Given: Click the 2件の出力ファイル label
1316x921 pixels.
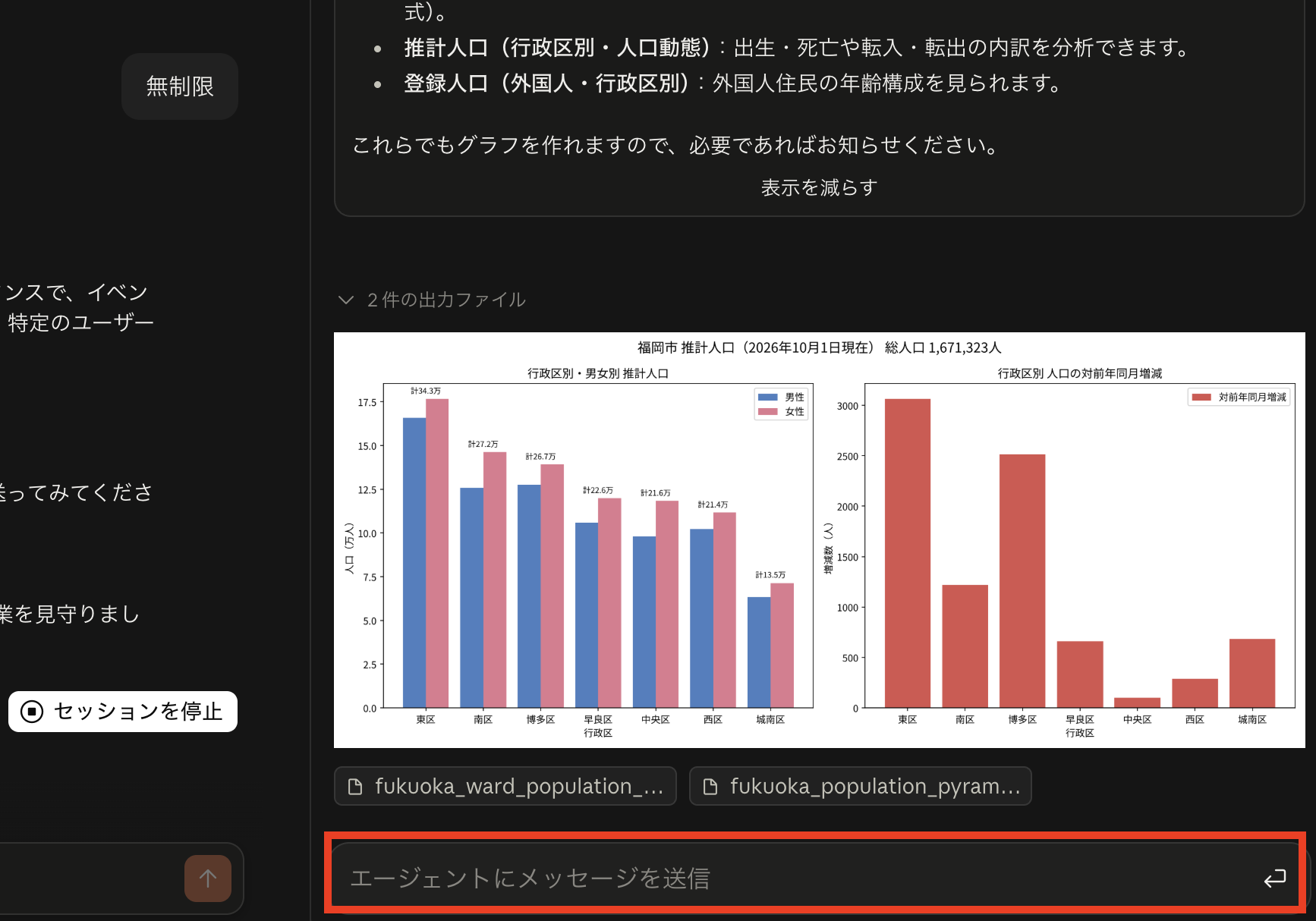Looking at the screenshot, I should coord(446,300).
